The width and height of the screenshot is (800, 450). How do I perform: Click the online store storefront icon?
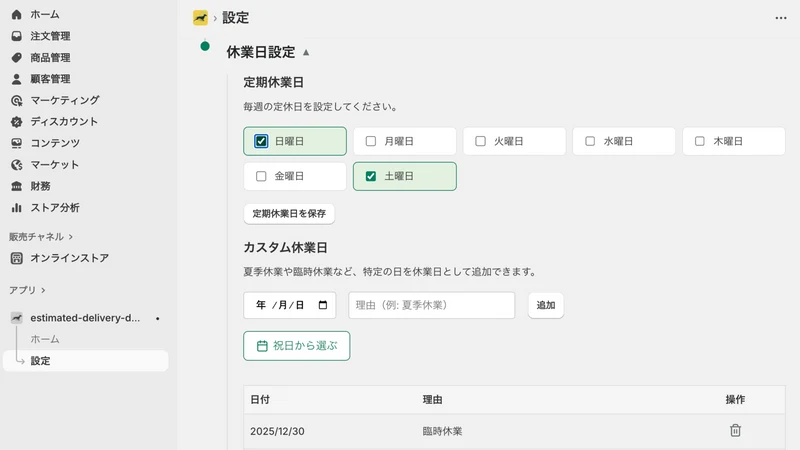coord(16,258)
